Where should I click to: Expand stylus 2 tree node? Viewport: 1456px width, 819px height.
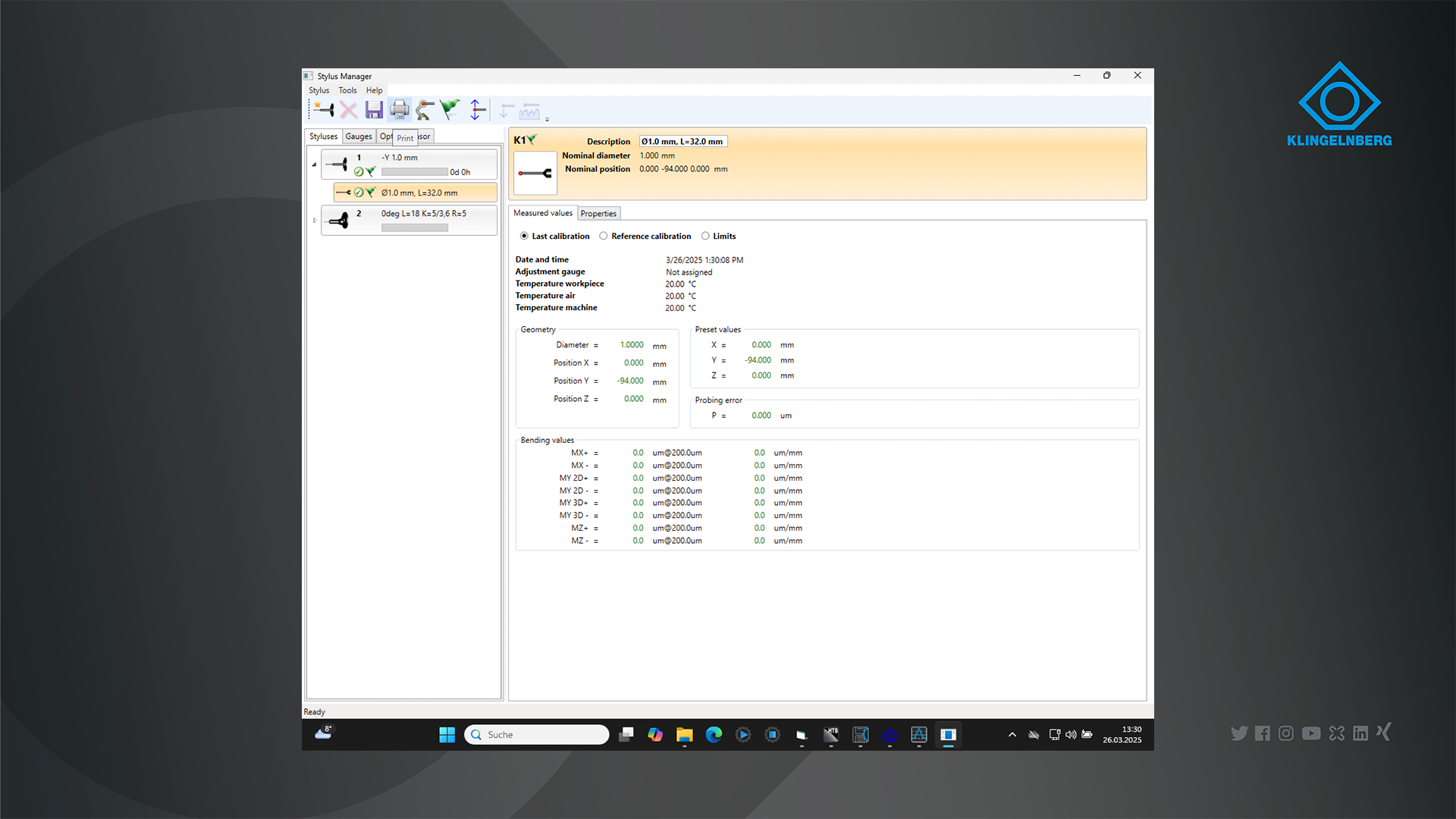coord(314,221)
